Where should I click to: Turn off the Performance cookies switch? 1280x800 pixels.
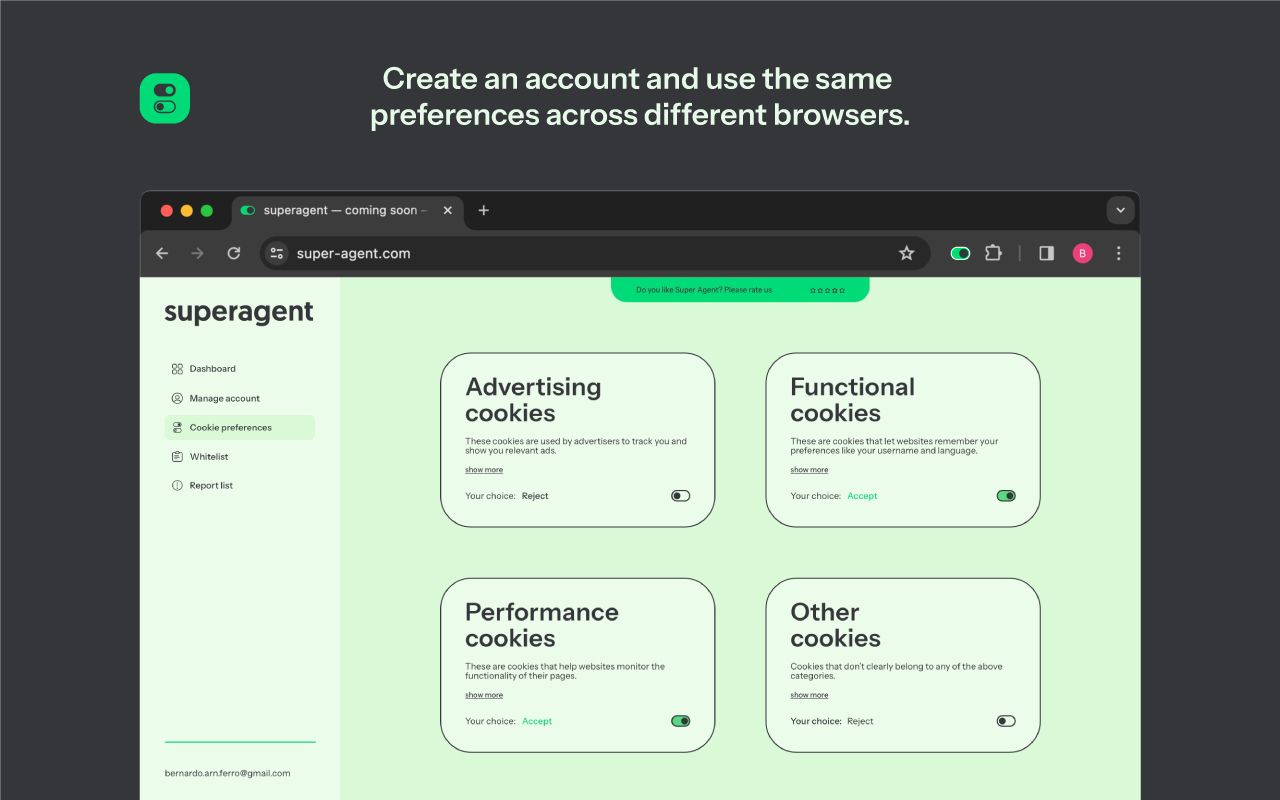(x=680, y=720)
